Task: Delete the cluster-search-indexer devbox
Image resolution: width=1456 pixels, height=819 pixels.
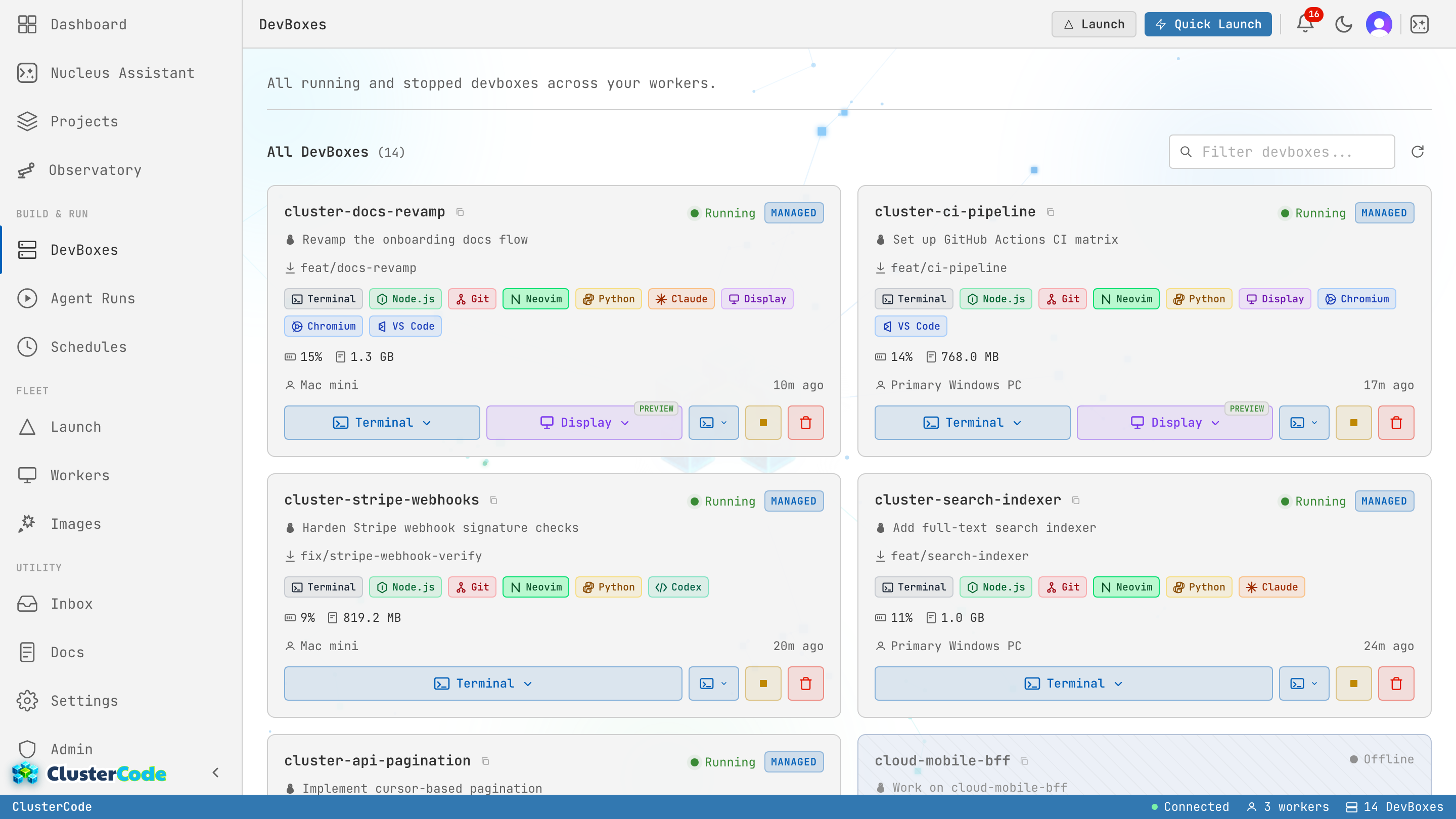Action: (1396, 684)
